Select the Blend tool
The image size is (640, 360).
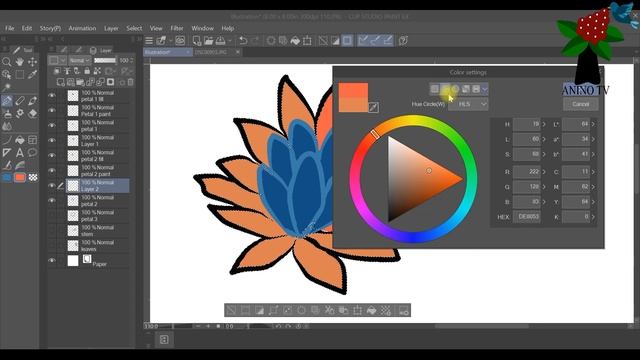click(7, 126)
